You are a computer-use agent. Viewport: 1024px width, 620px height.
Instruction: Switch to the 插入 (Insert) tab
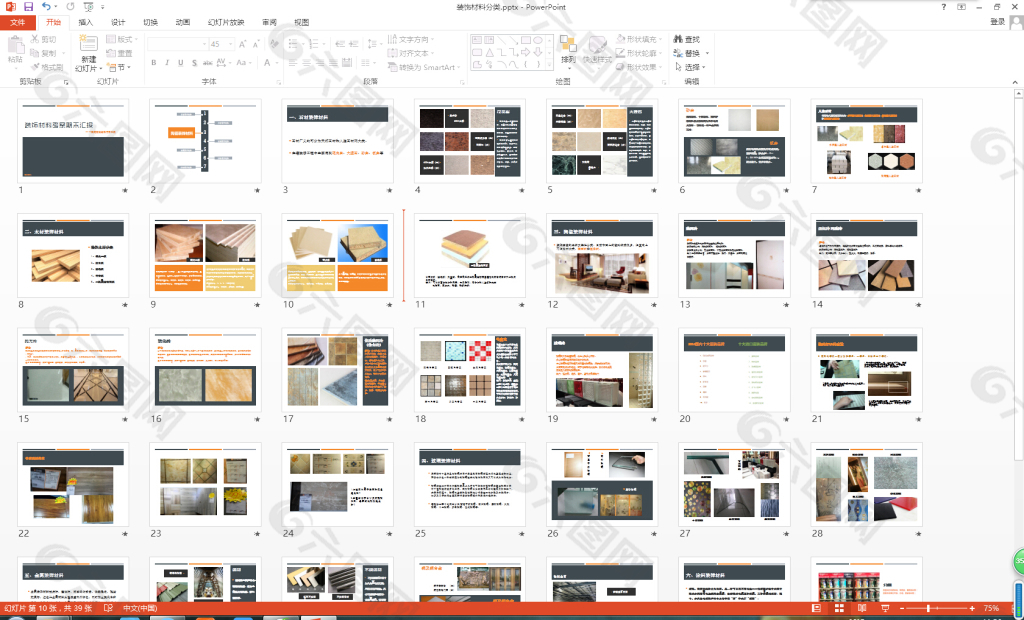86,22
